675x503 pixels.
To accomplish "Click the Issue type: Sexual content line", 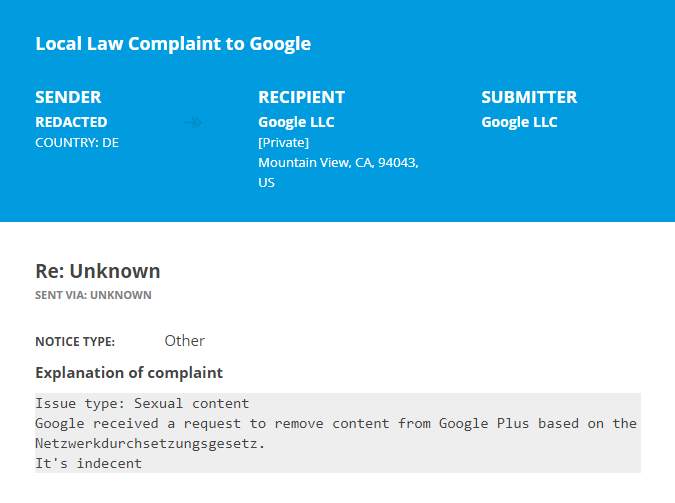I will click(142, 404).
